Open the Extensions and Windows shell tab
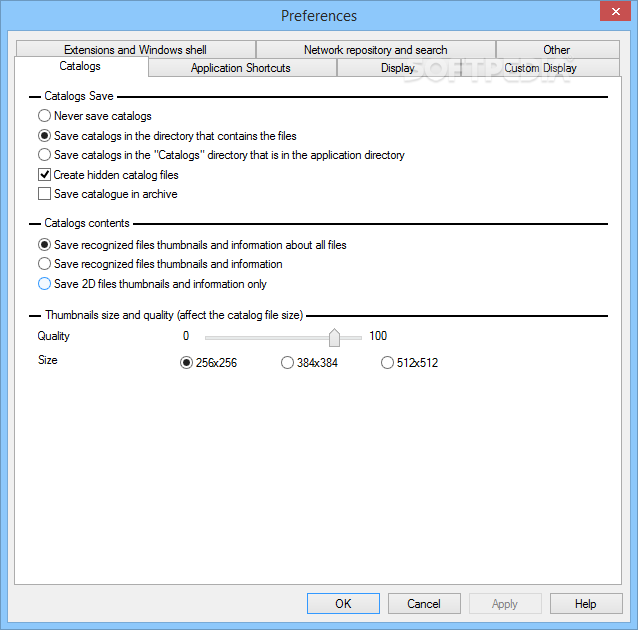Screen dimensions: 638x630 135,50
